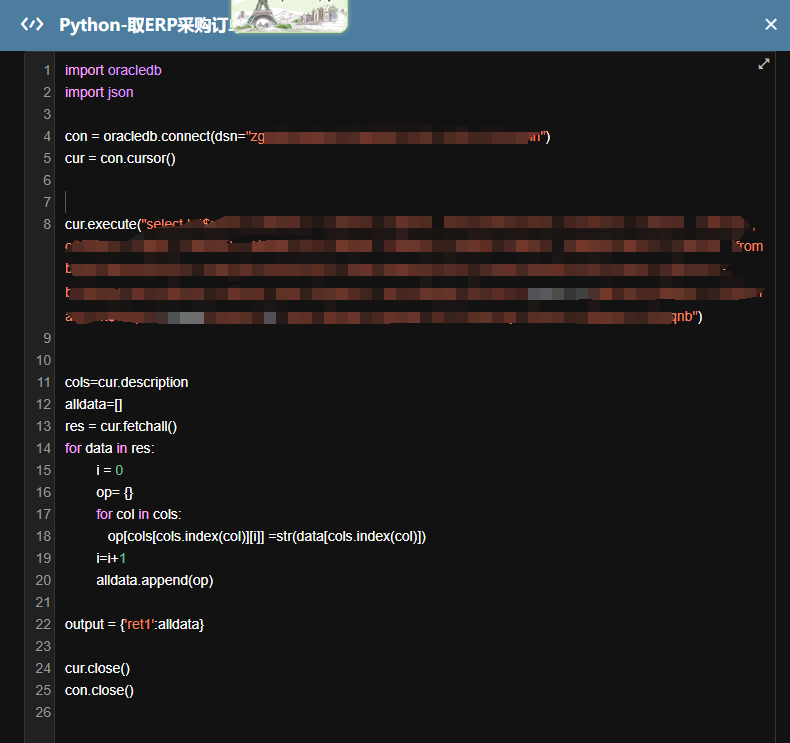This screenshot has height=743, width=790.
Task: Click the 'alldata.append(op)' line
Action: [x=154, y=580]
